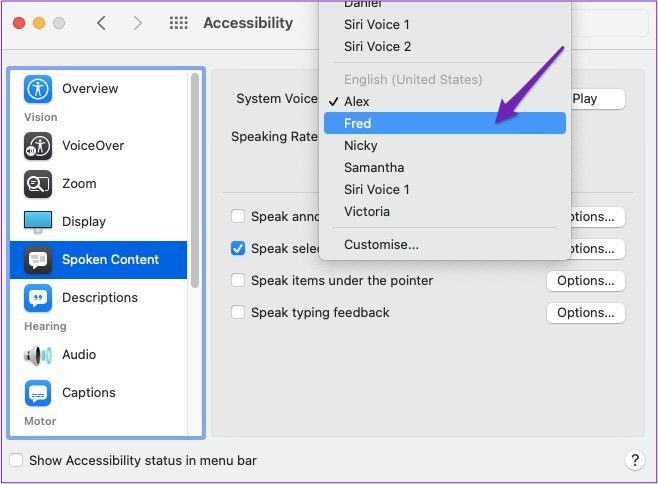Select the Audio speaker icon
Viewport: 658px width, 484px height.
38,356
